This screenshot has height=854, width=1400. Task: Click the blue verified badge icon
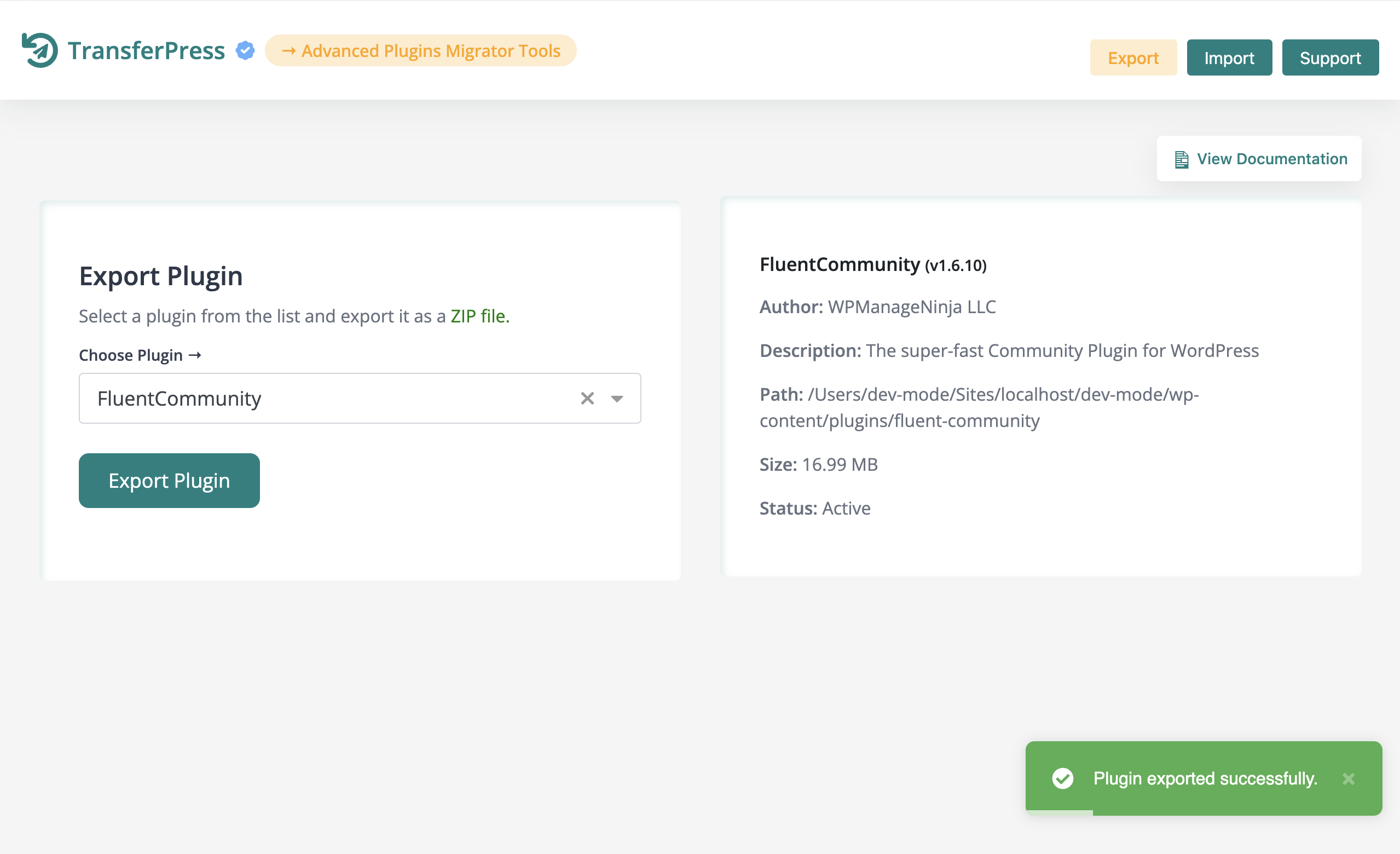[245, 50]
